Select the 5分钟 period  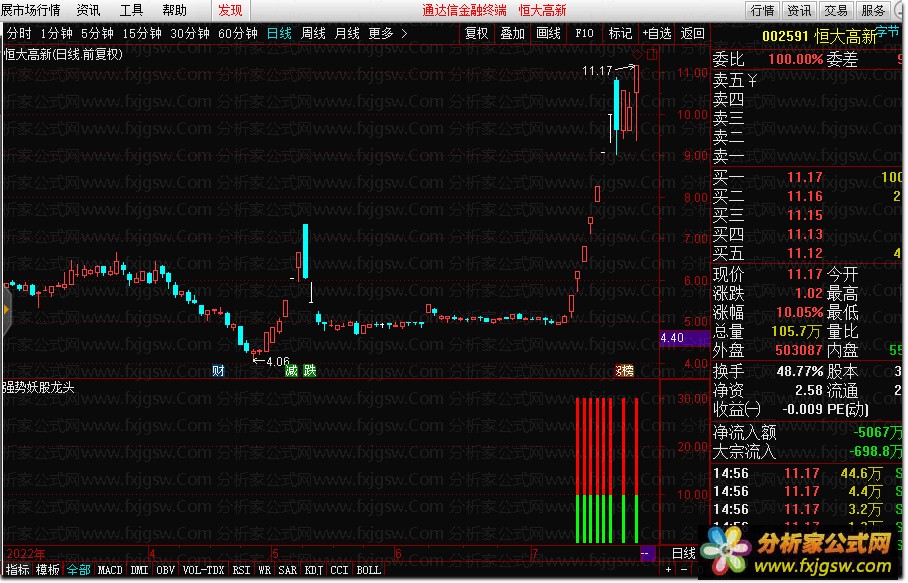pyautogui.click(x=97, y=34)
